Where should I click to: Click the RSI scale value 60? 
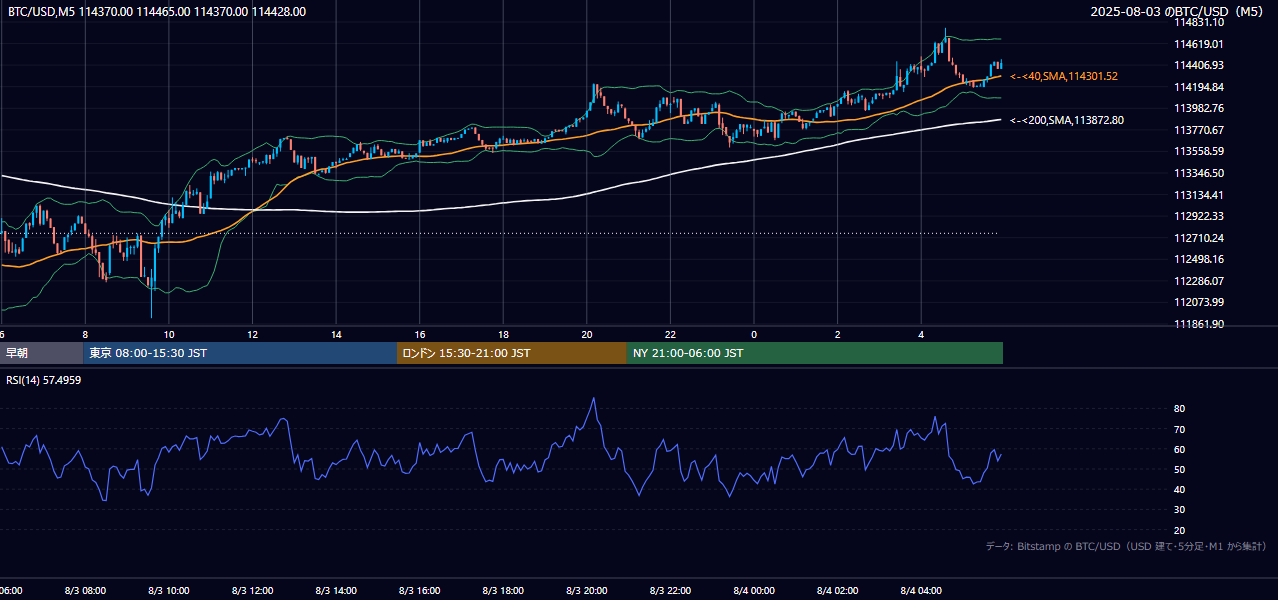click(x=1180, y=449)
